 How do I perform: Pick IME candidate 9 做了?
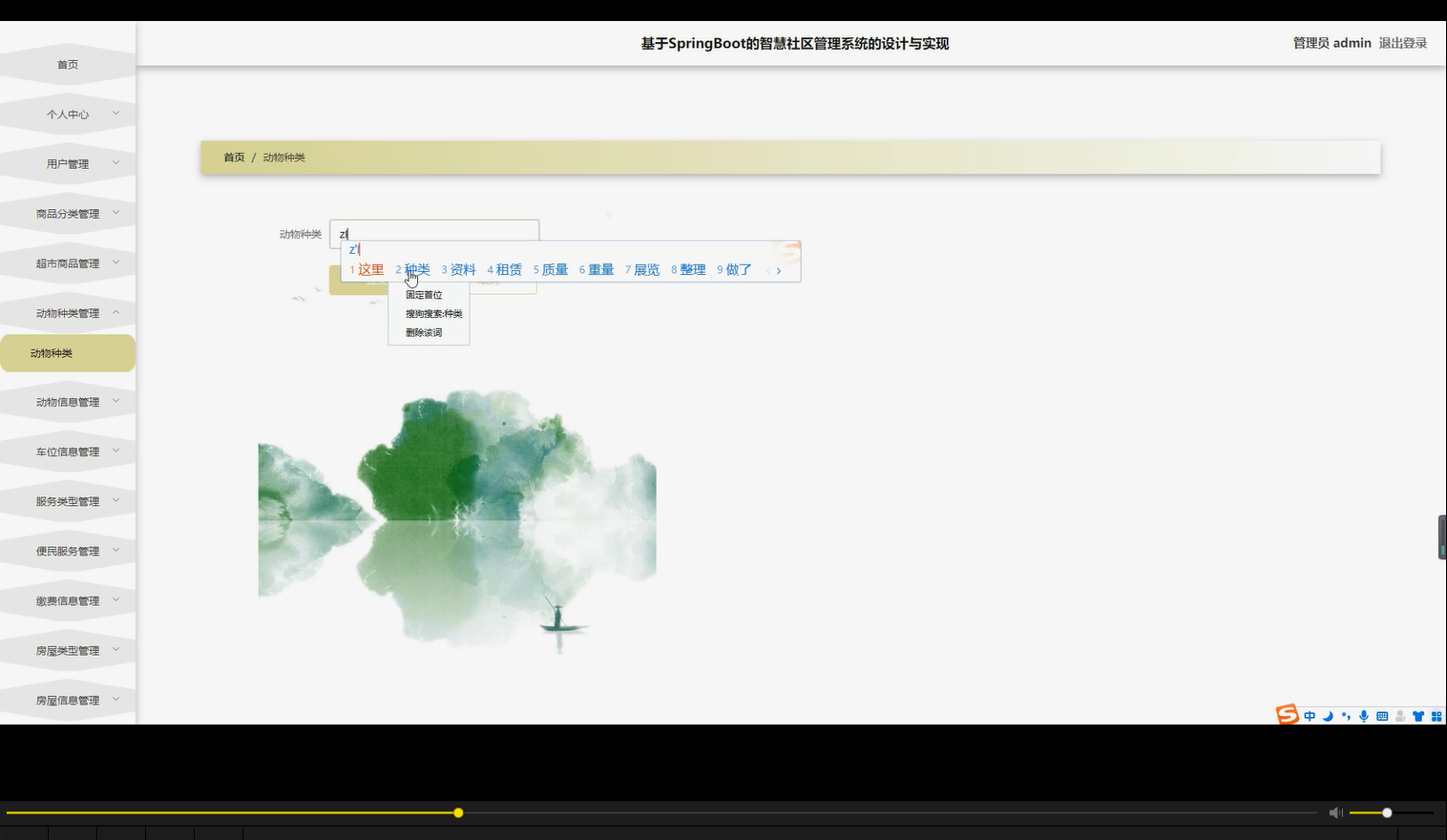click(735, 270)
